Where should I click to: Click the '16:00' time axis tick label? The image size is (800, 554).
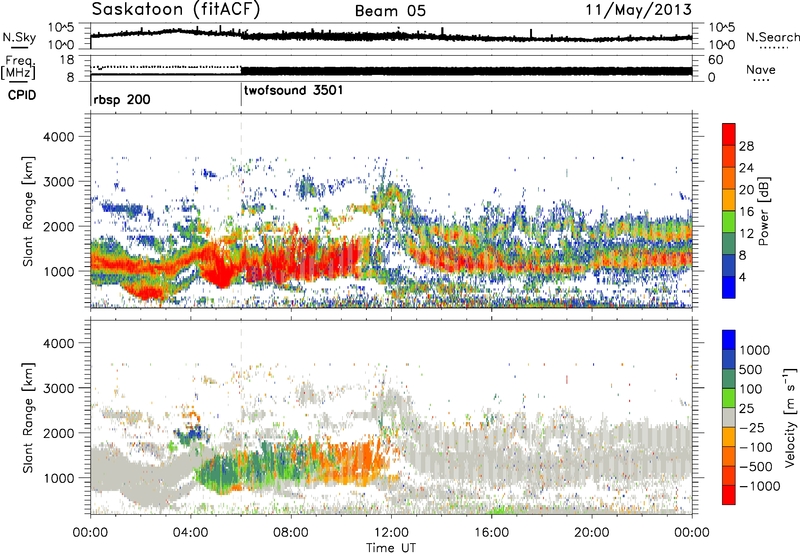pos(491,533)
